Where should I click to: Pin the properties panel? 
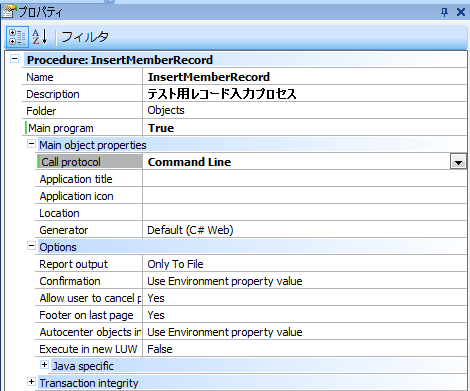tap(444, 12)
